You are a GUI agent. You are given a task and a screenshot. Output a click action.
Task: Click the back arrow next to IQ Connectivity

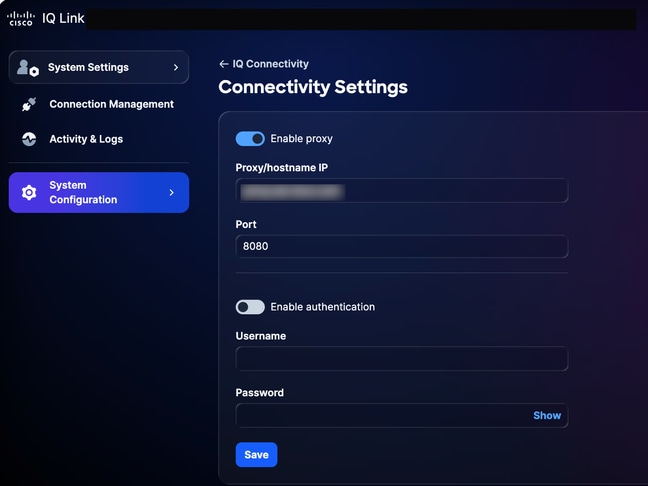224,64
